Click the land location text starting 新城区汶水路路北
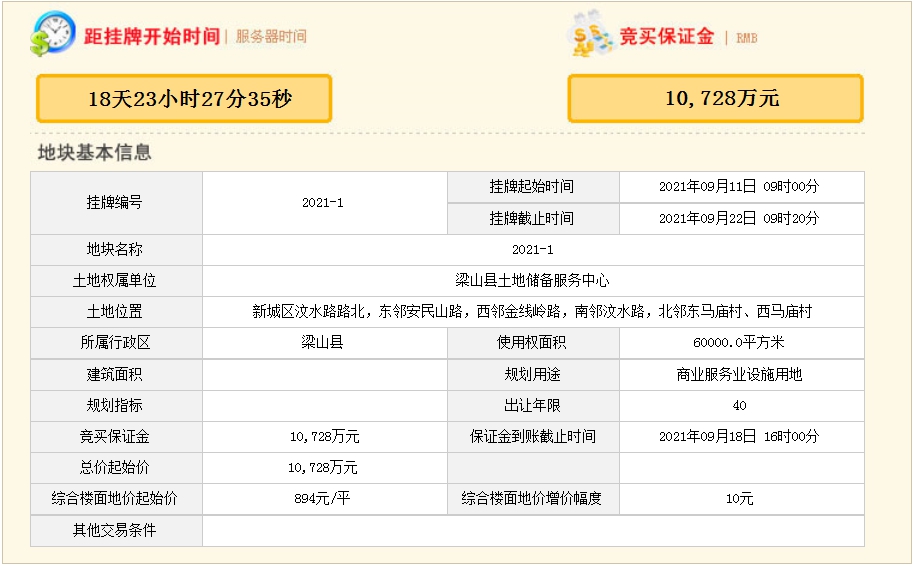This screenshot has width=915, height=567. (x=532, y=312)
